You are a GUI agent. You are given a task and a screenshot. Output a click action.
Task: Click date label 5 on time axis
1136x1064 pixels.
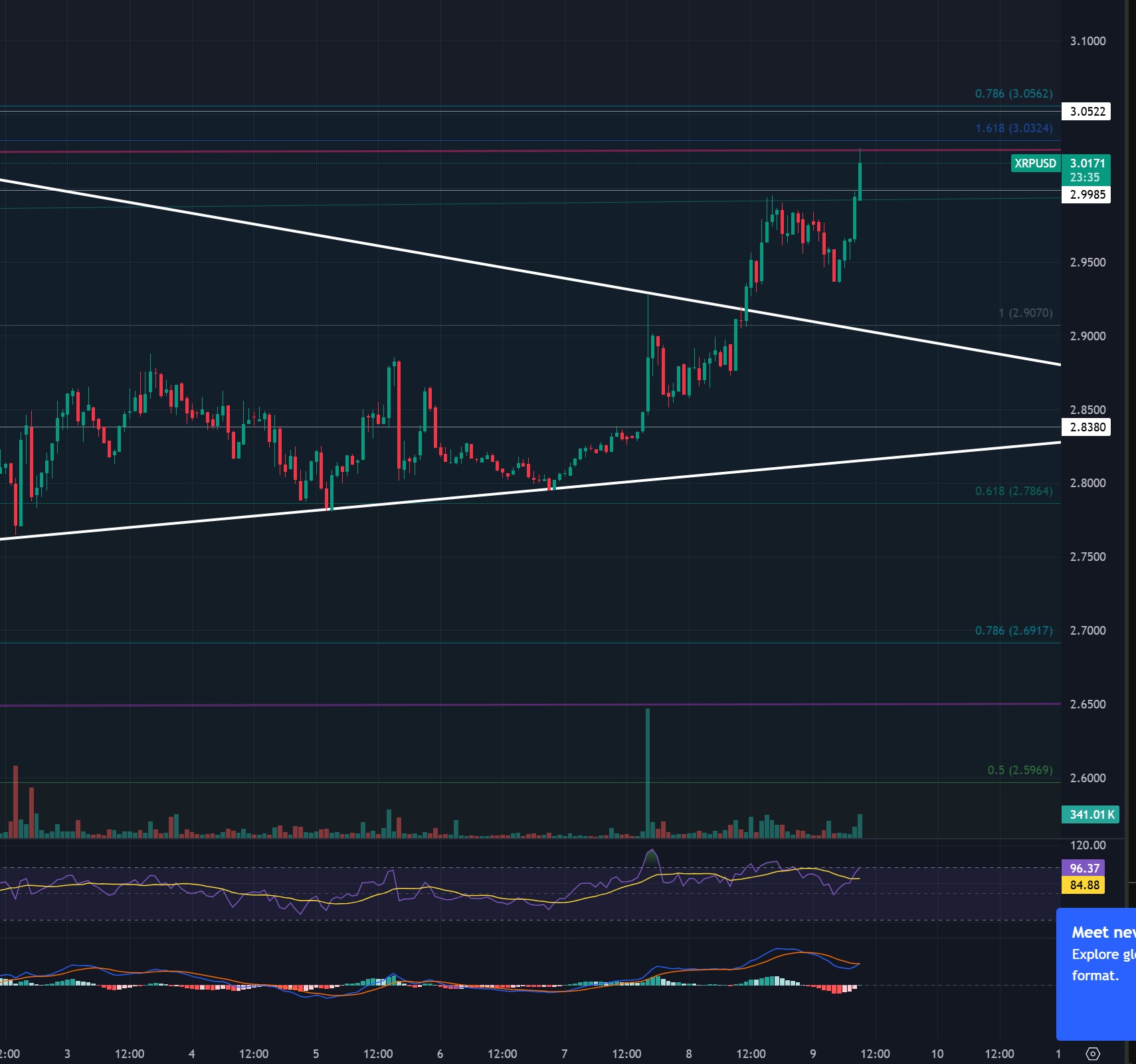[x=316, y=1054]
